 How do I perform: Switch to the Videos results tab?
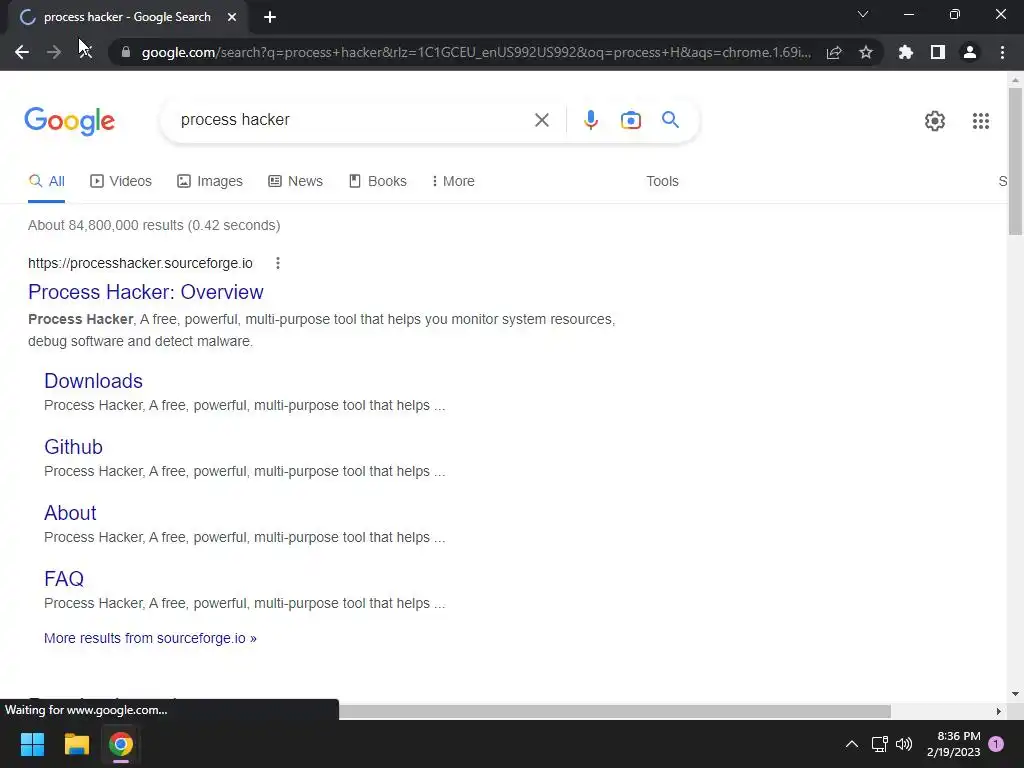[121, 182]
